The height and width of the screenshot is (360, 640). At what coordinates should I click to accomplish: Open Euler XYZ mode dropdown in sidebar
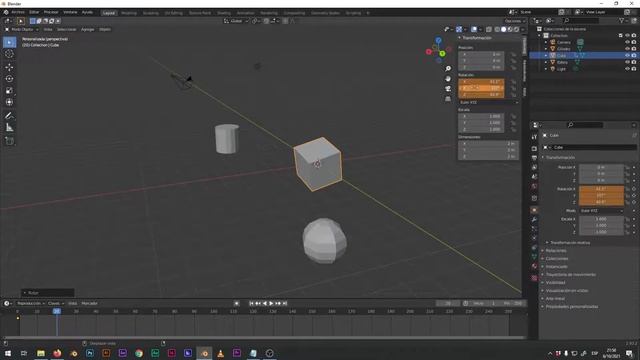pos(489,102)
